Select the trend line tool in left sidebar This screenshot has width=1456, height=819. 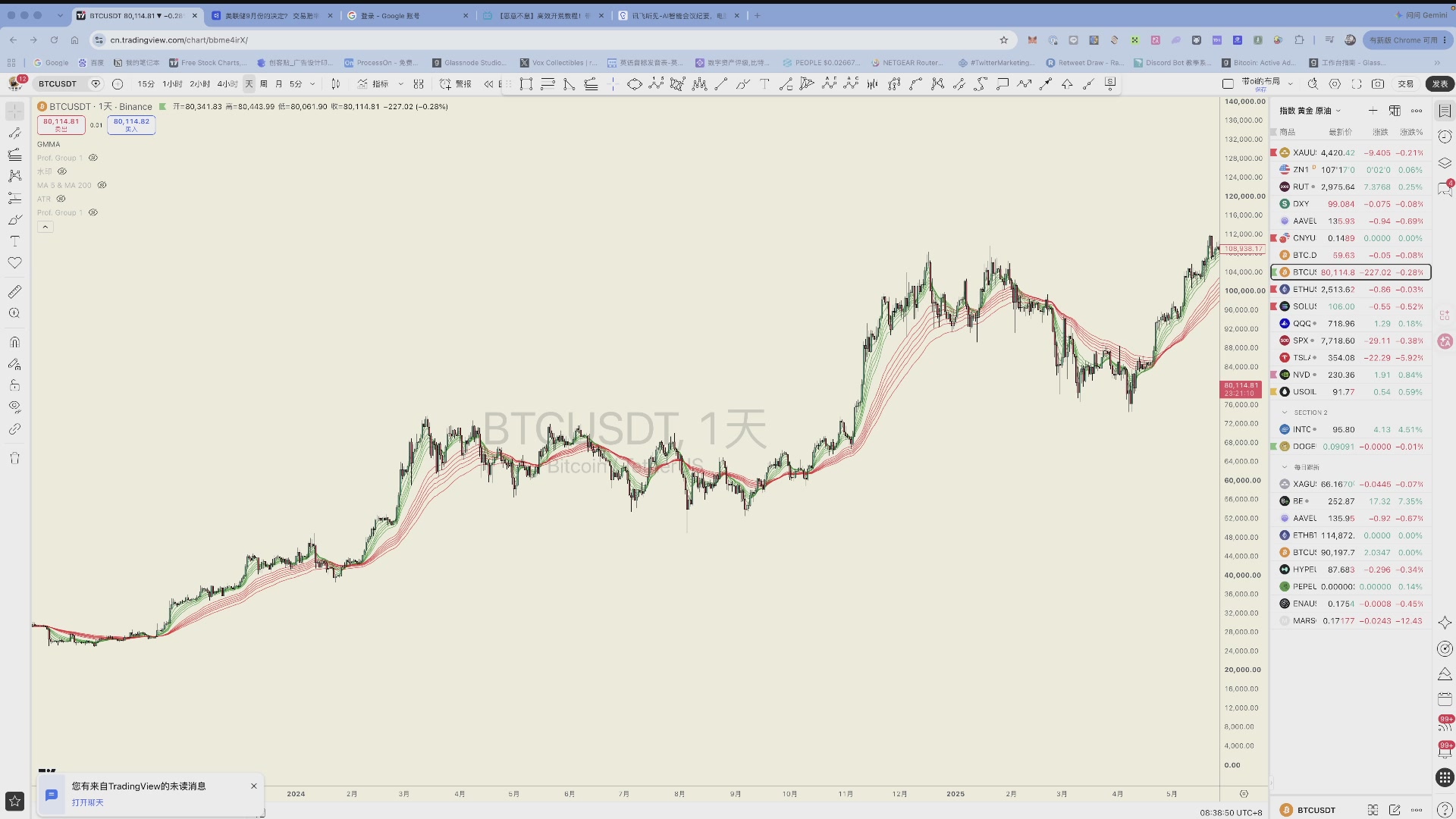14,133
